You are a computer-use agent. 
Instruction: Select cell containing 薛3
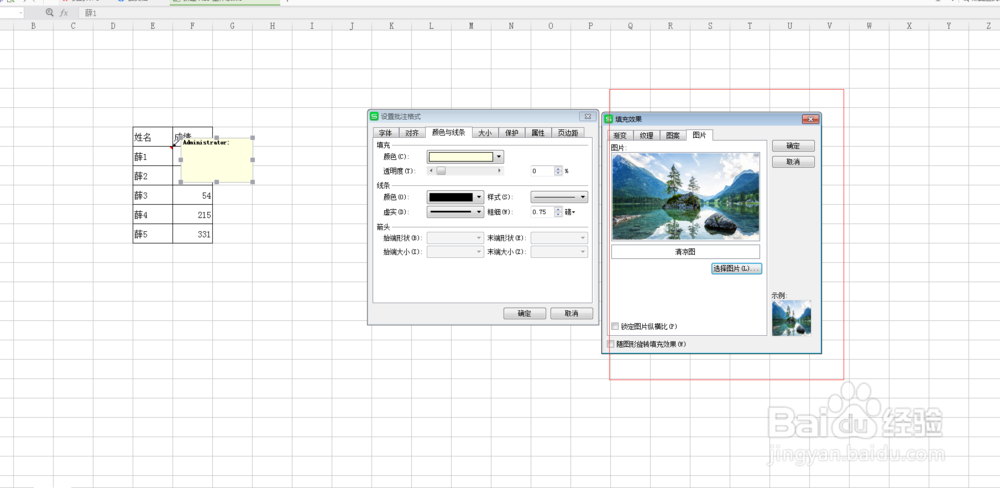[152, 195]
